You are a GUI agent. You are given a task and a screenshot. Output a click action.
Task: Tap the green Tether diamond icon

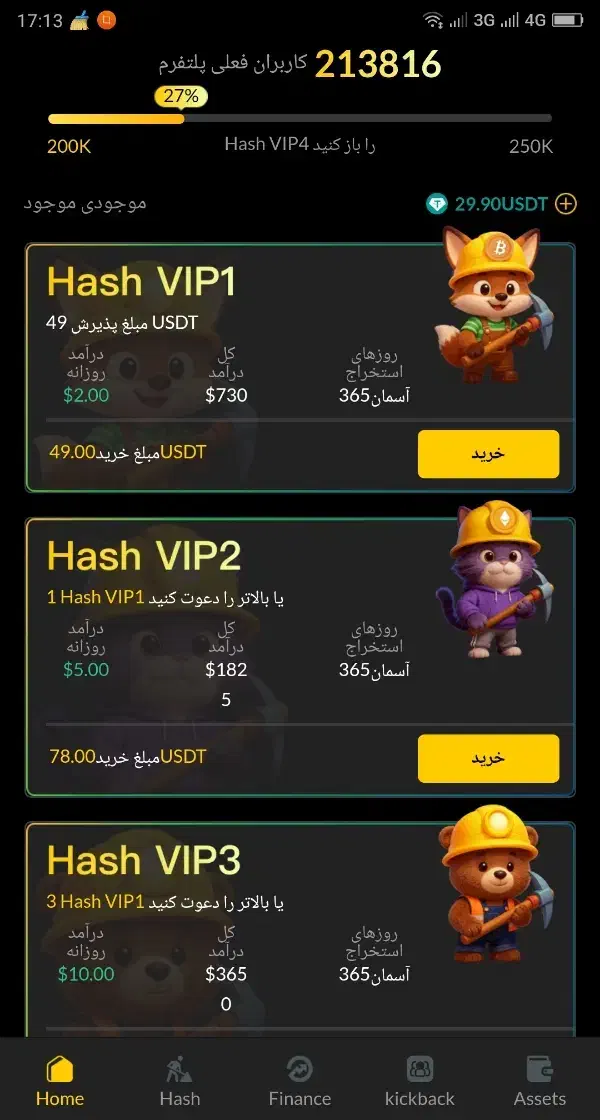pyautogui.click(x=436, y=204)
